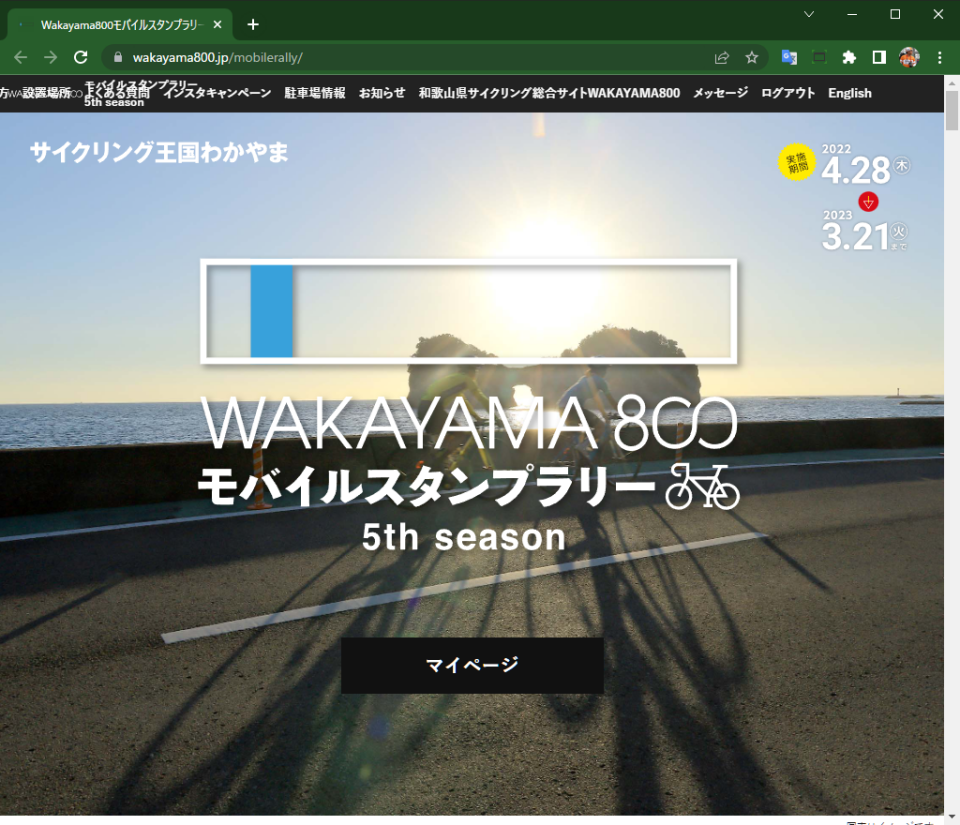Click the browser forward arrow
Viewport: 960px width, 825px height.
coord(50,58)
